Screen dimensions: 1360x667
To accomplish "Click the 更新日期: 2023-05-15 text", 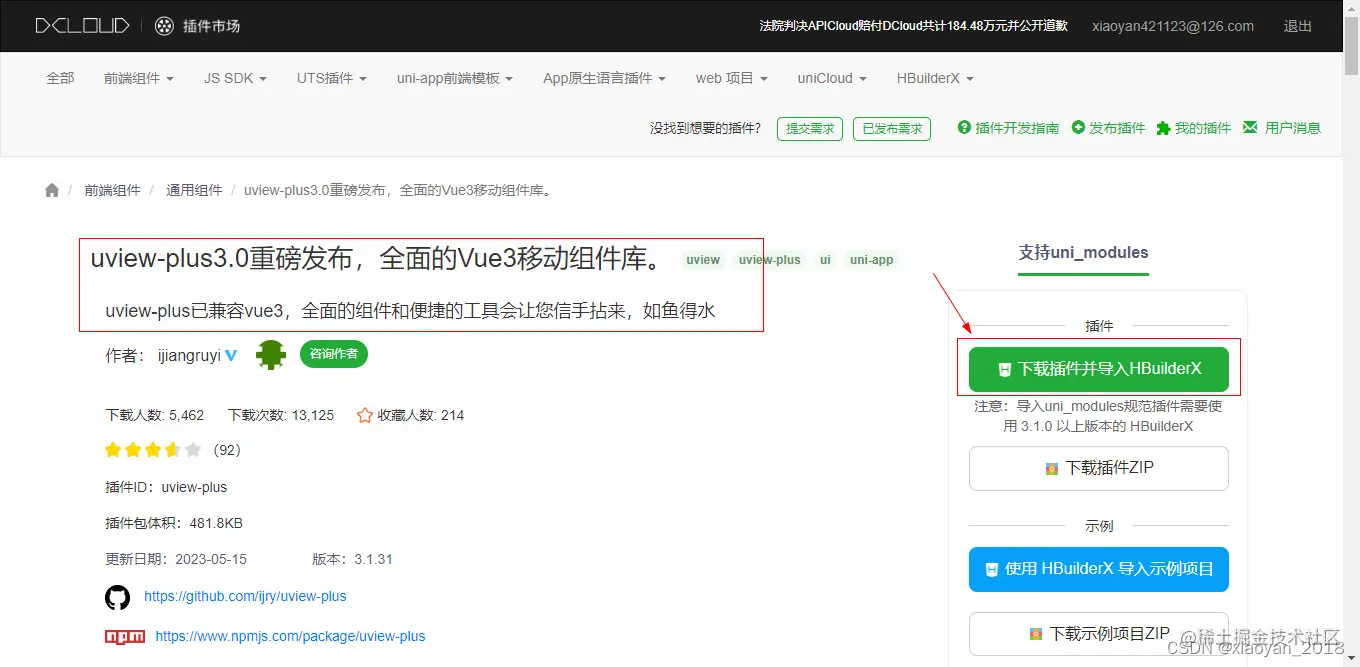I will click(x=176, y=559).
